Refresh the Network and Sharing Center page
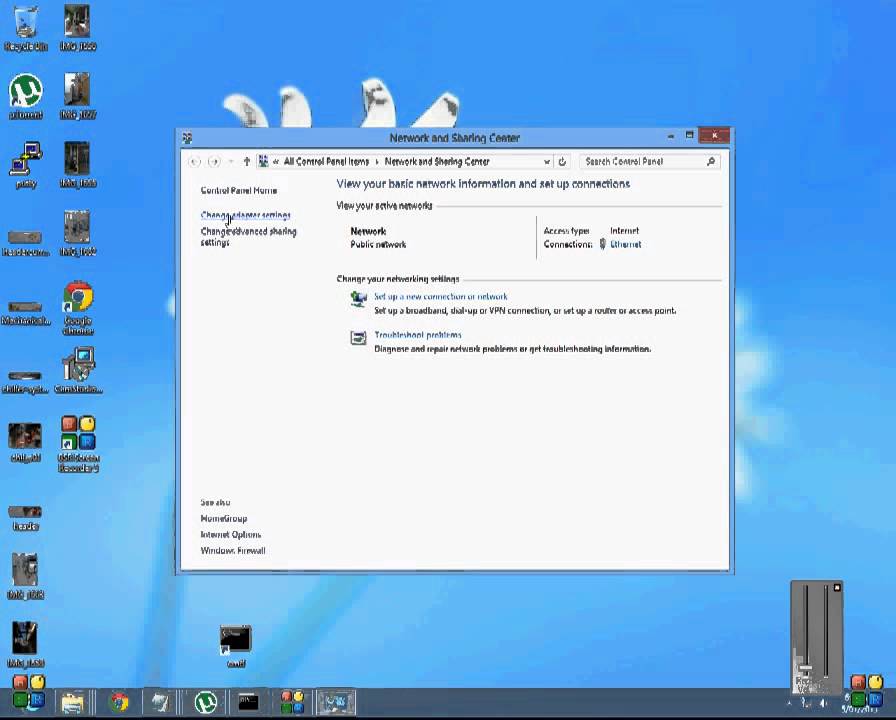The height and width of the screenshot is (720, 896). pos(562,162)
